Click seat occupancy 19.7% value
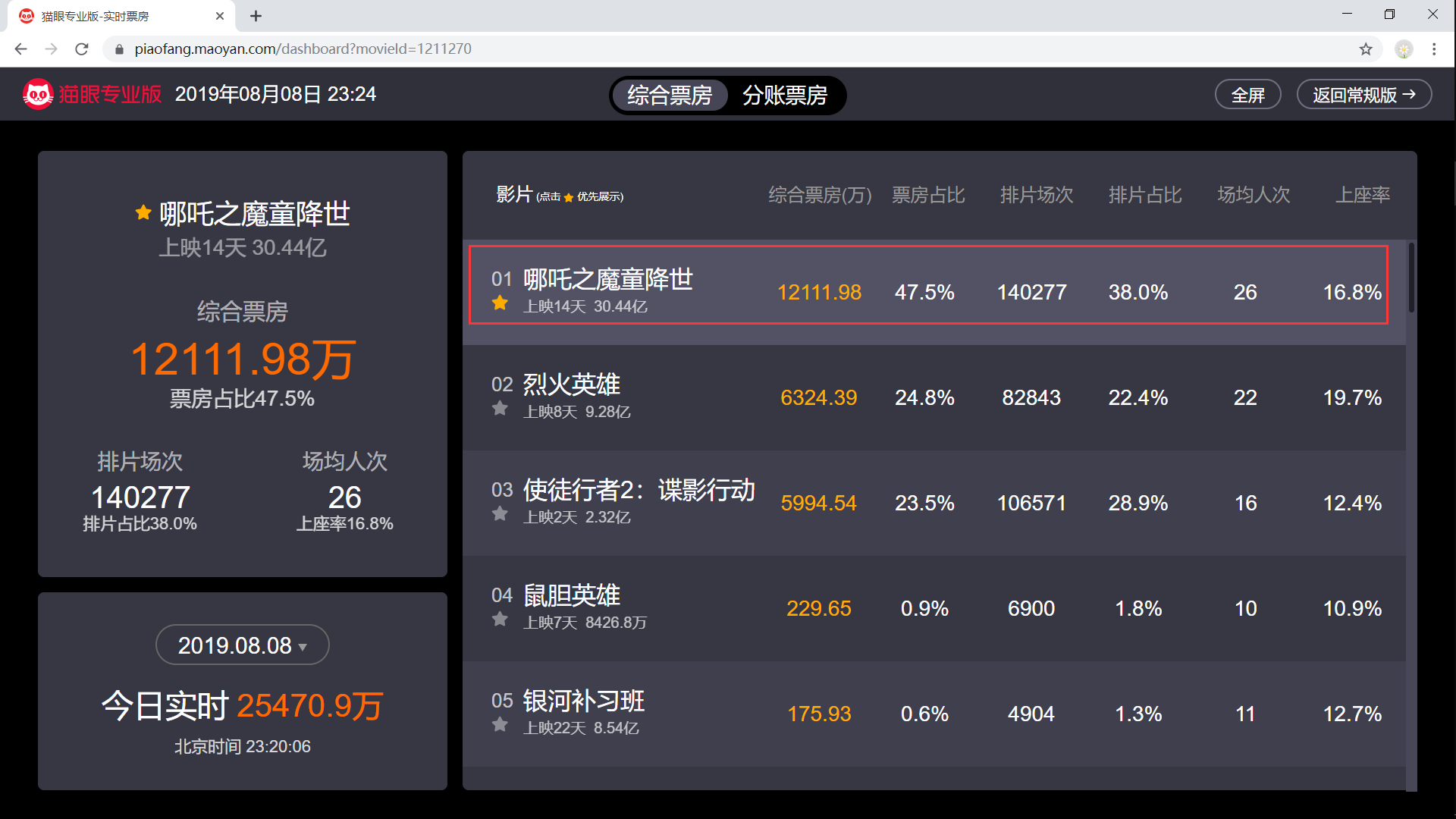1456x819 pixels. tap(1352, 397)
